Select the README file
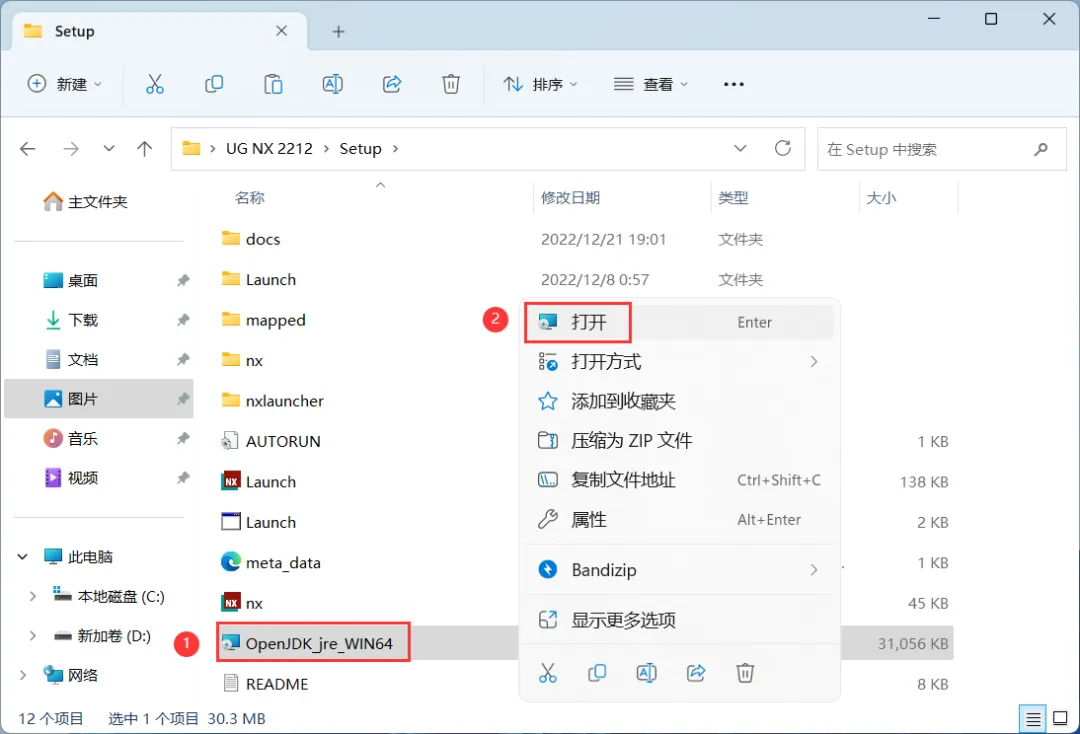The height and width of the screenshot is (734, 1080). click(266, 684)
